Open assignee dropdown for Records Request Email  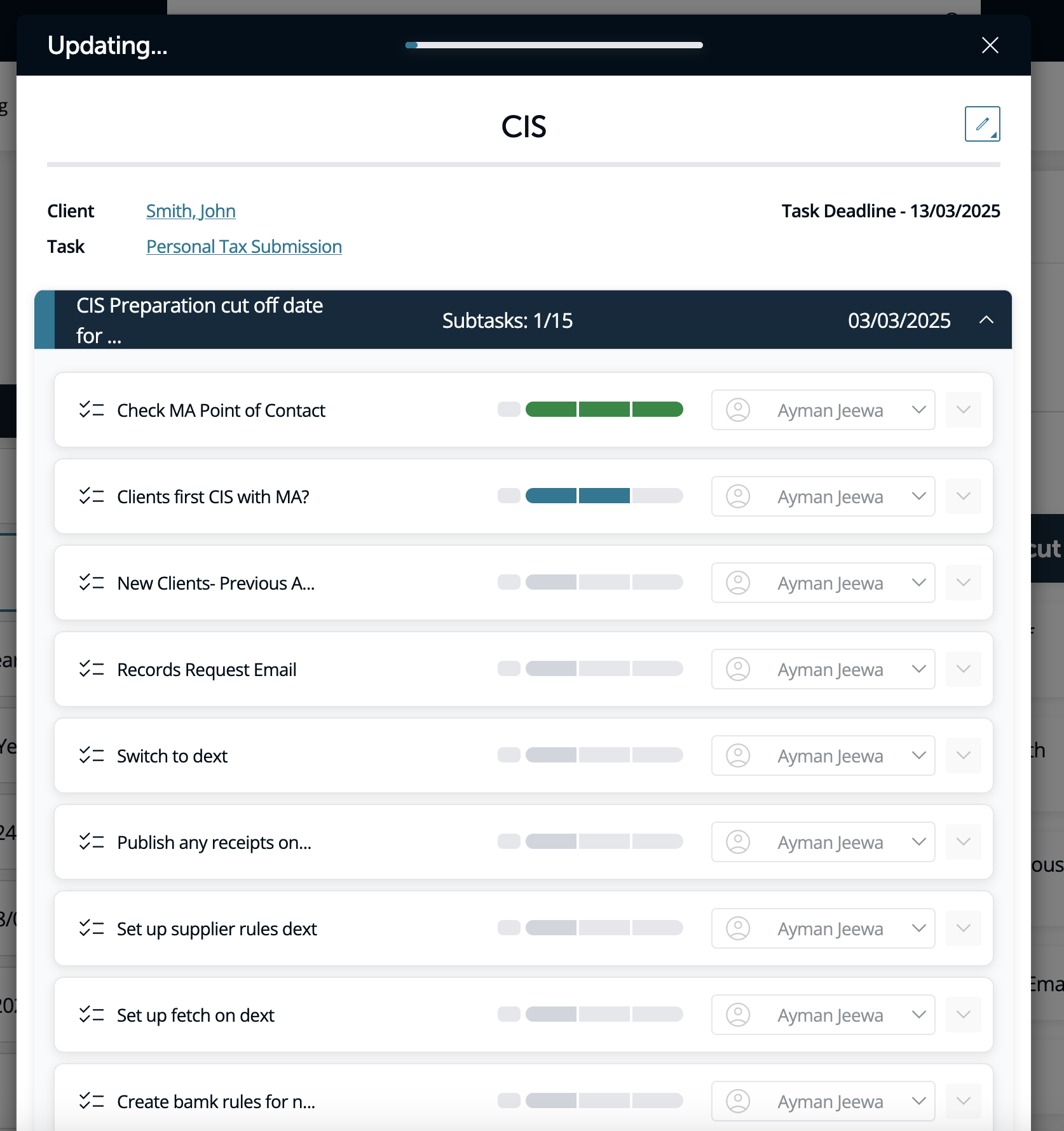coord(823,669)
